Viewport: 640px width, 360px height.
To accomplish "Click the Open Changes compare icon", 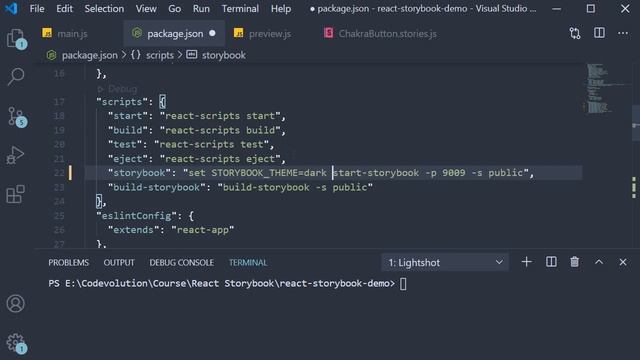I will point(575,33).
